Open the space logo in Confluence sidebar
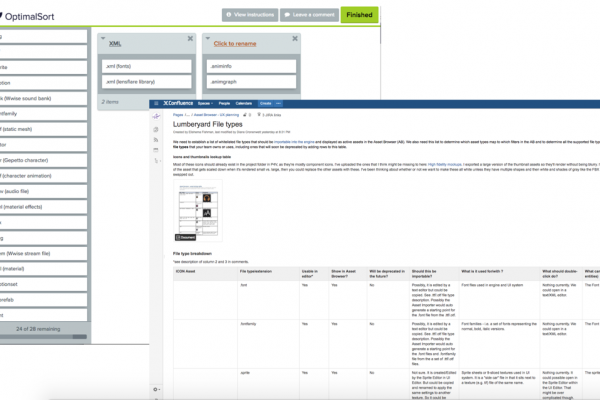 (x=156, y=116)
